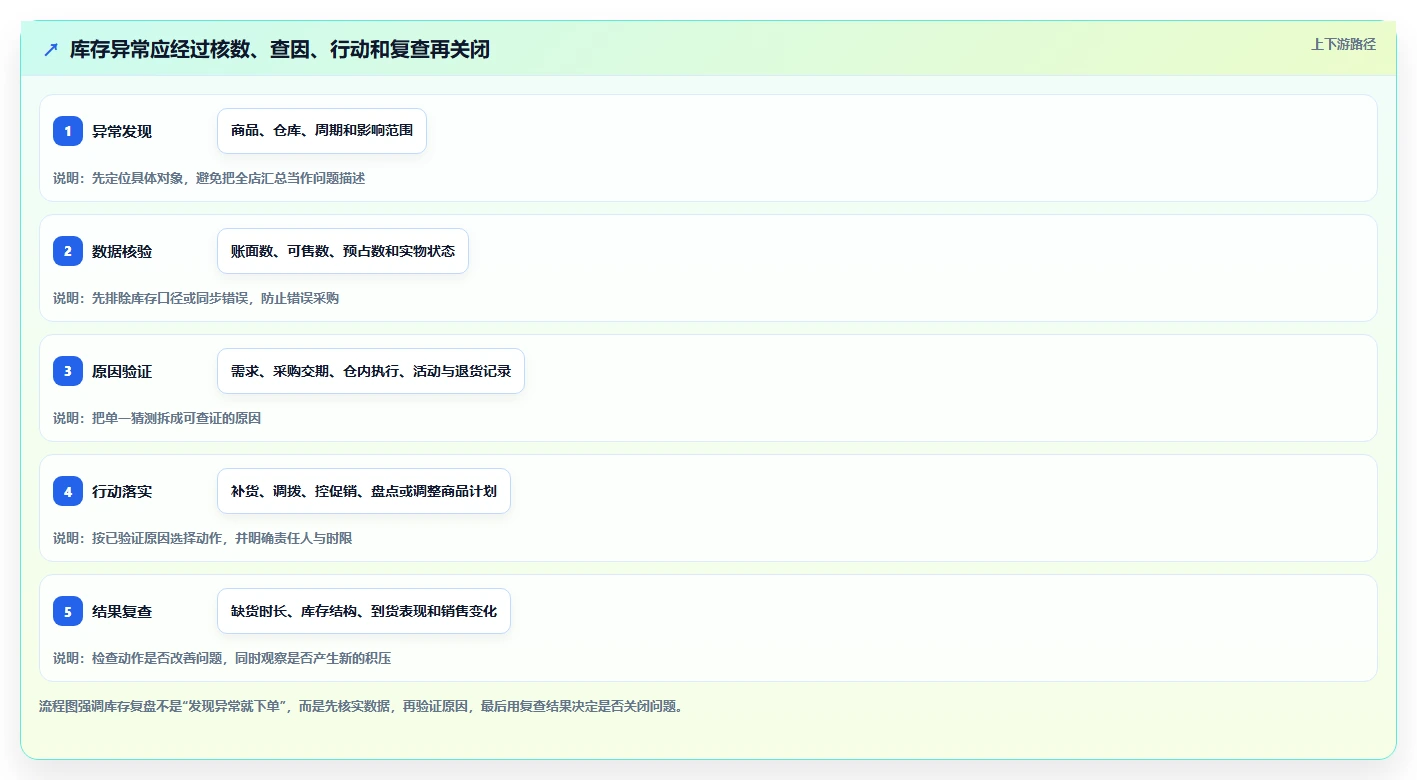This screenshot has width=1417, height=780.
Task: Click the 补货、调拨、控促销、盘点或调整商品计划 chip
Action: point(364,491)
